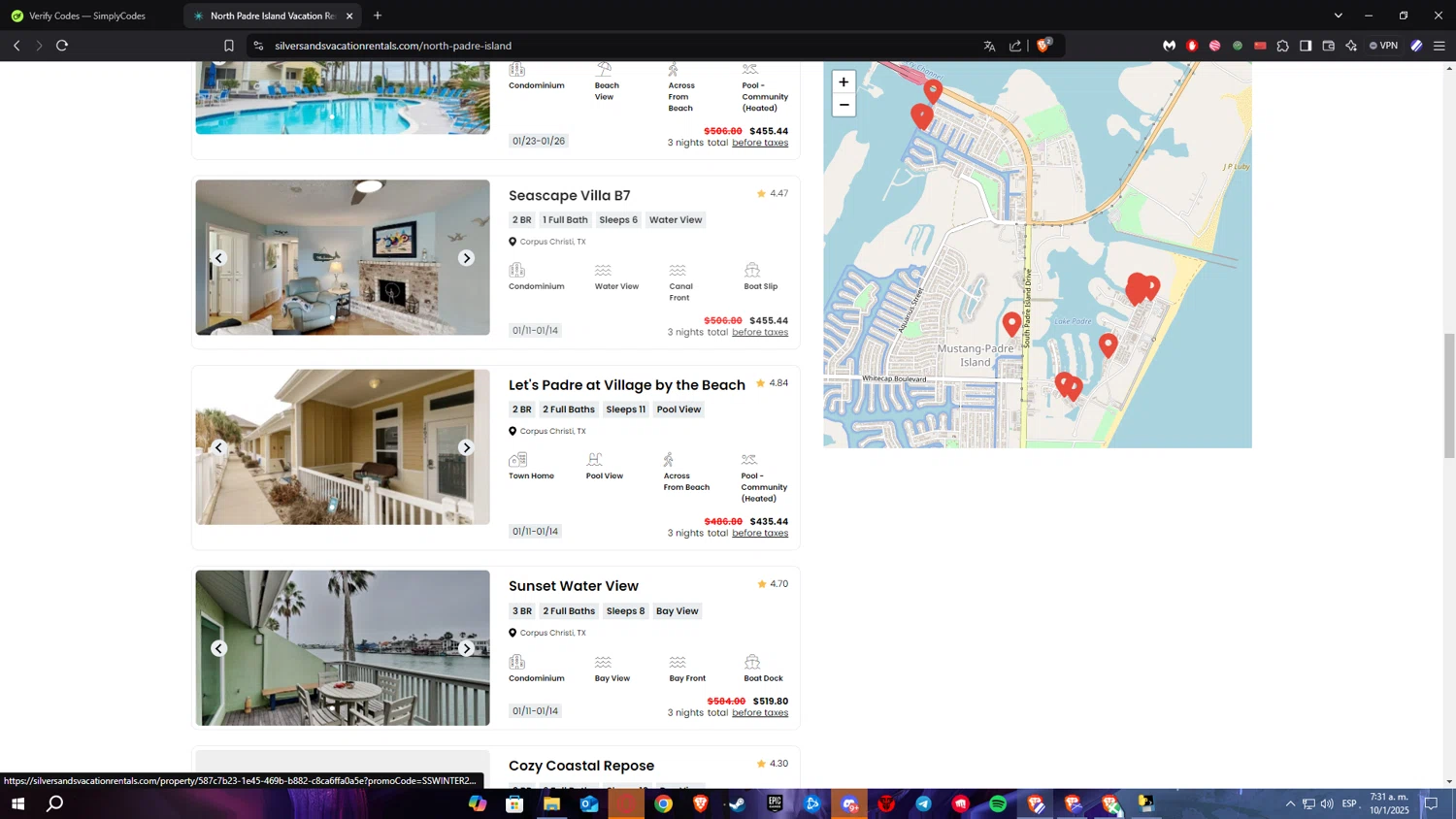Open Telegram from the taskbar
The image size is (1456, 819).
[x=923, y=803]
